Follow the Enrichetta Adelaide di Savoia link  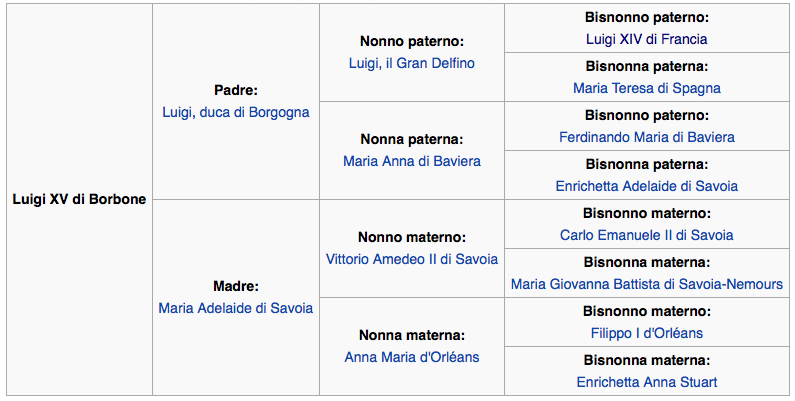(x=646, y=186)
